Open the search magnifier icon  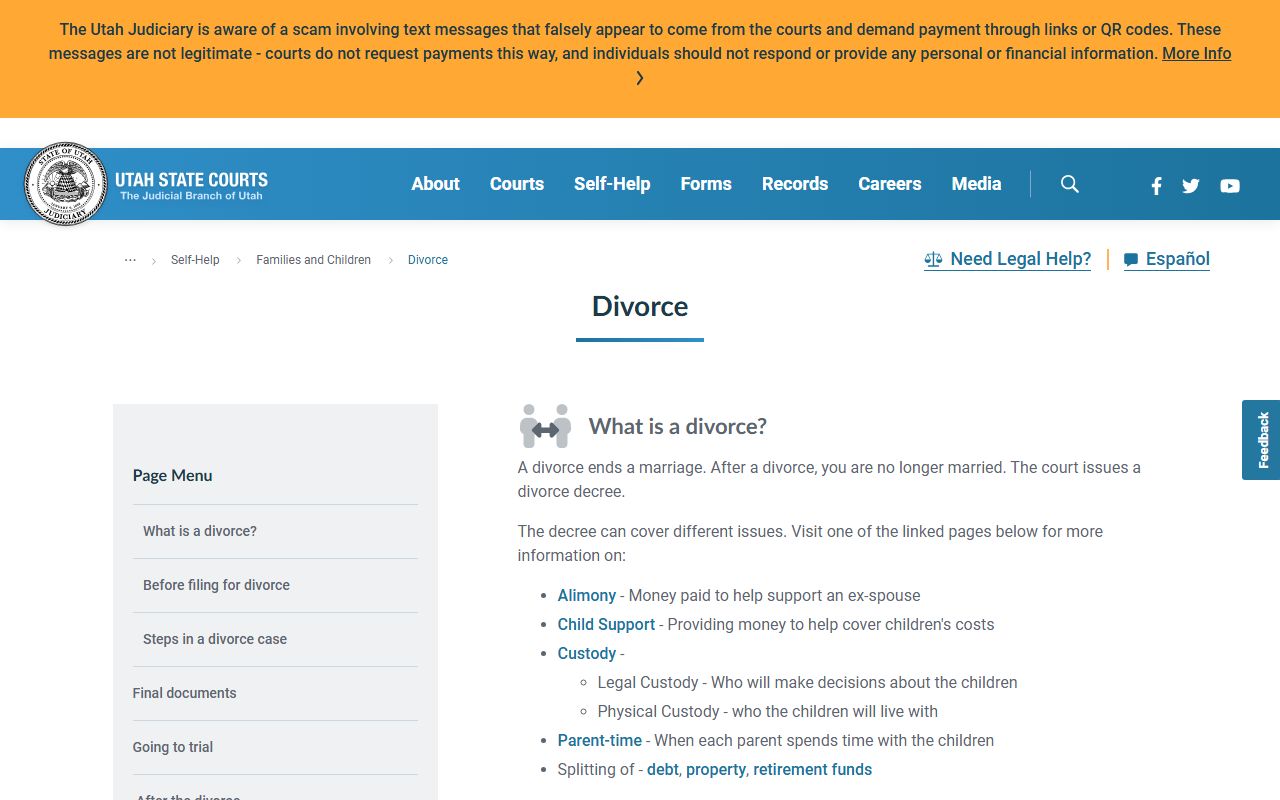click(x=1070, y=184)
